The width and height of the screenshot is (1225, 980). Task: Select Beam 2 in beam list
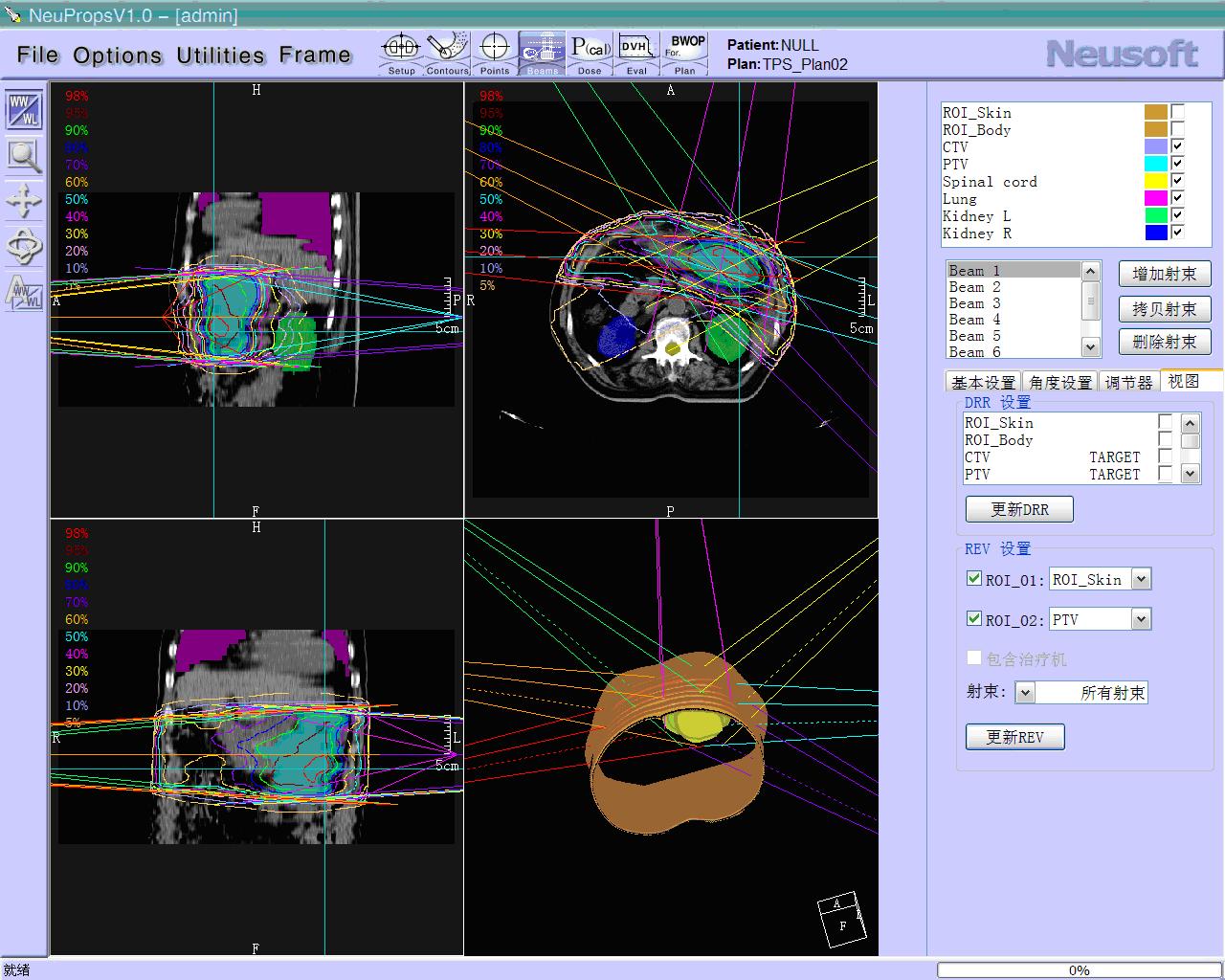[x=1013, y=287]
